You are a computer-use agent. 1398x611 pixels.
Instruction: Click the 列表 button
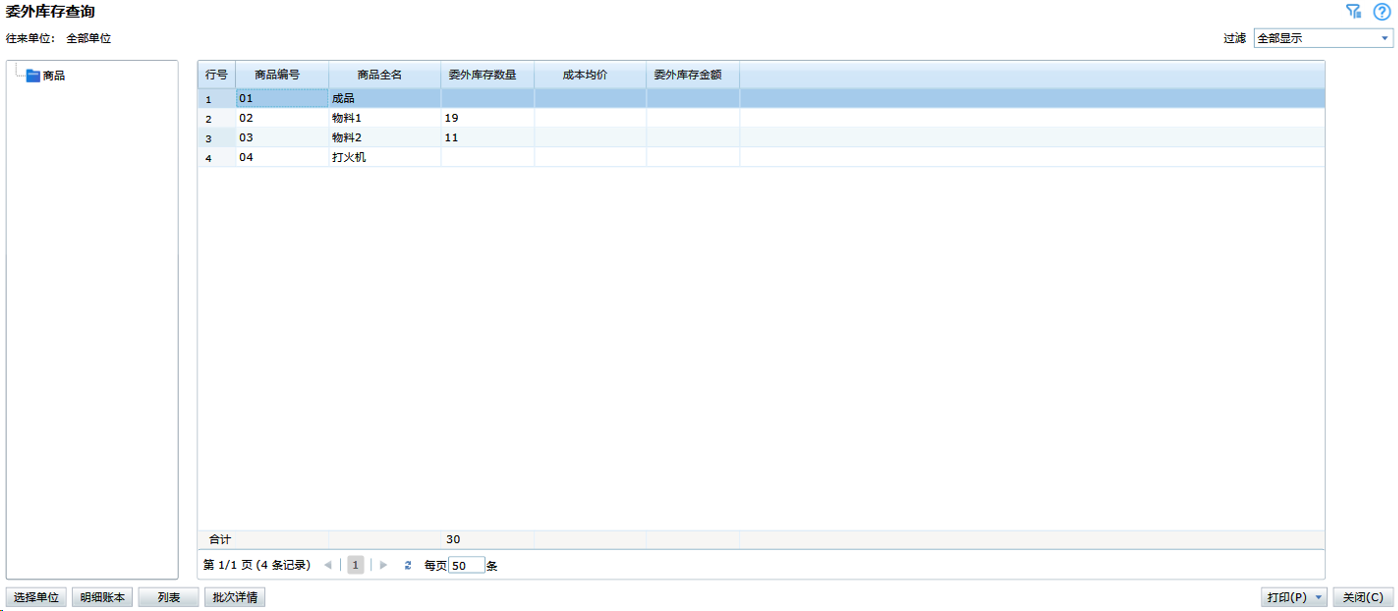pos(168,598)
